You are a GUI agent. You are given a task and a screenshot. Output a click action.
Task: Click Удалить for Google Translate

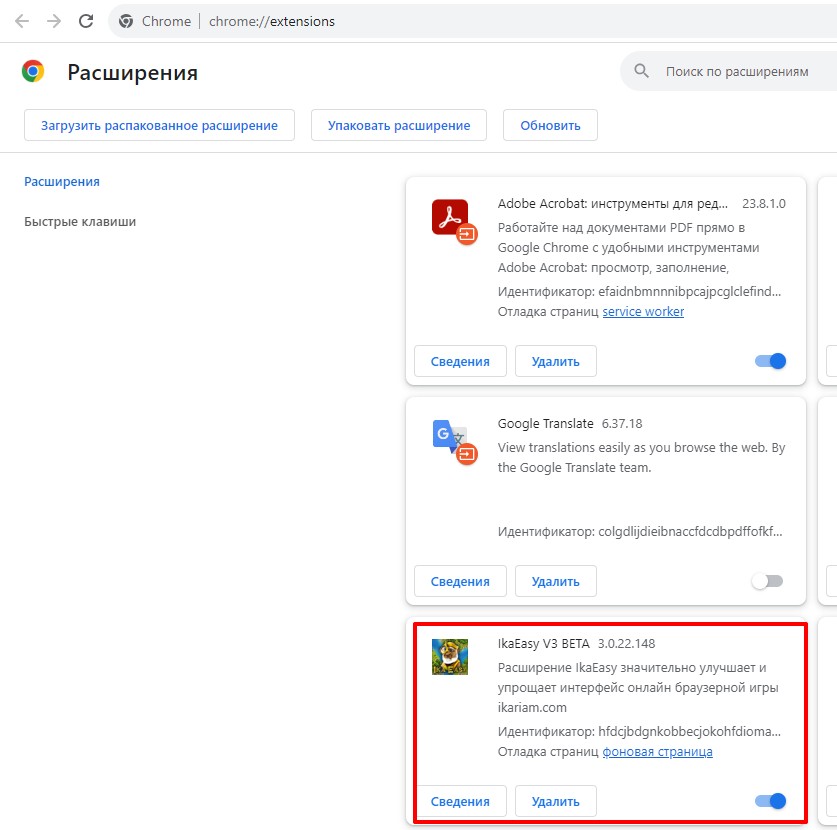pyautogui.click(x=556, y=581)
